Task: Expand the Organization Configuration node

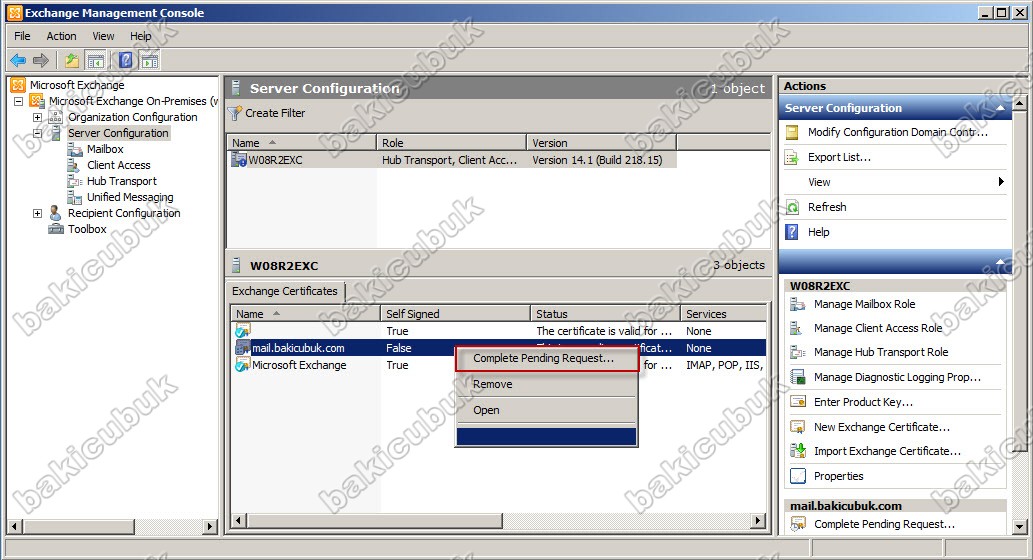Action: (38, 117)
